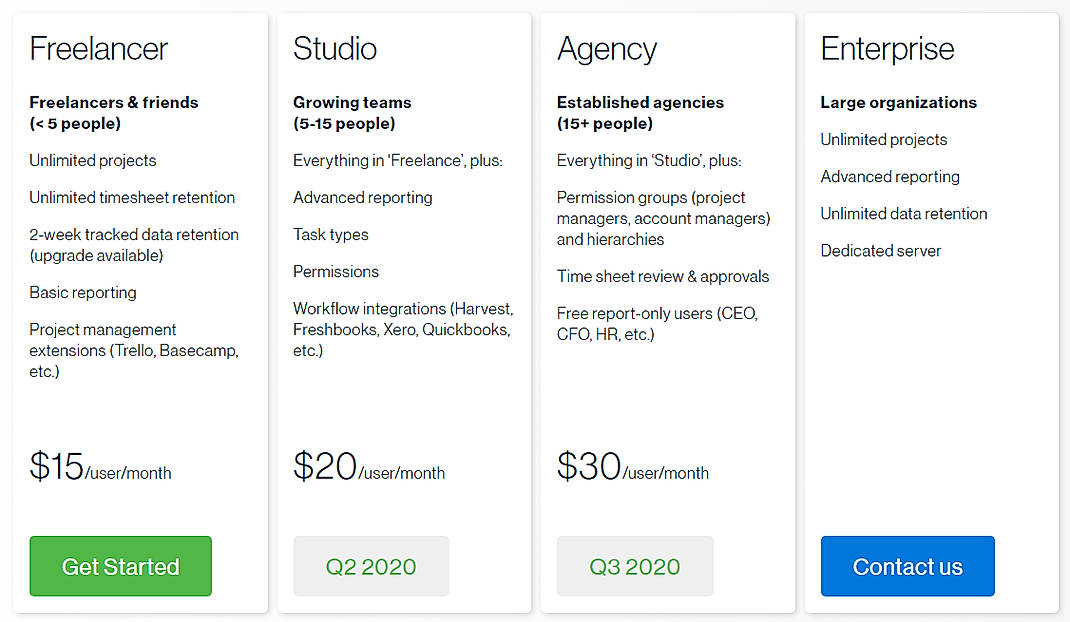Select the Agency plan heading
The height and width of the screenshot is (622, 1070).
[607, 48]
